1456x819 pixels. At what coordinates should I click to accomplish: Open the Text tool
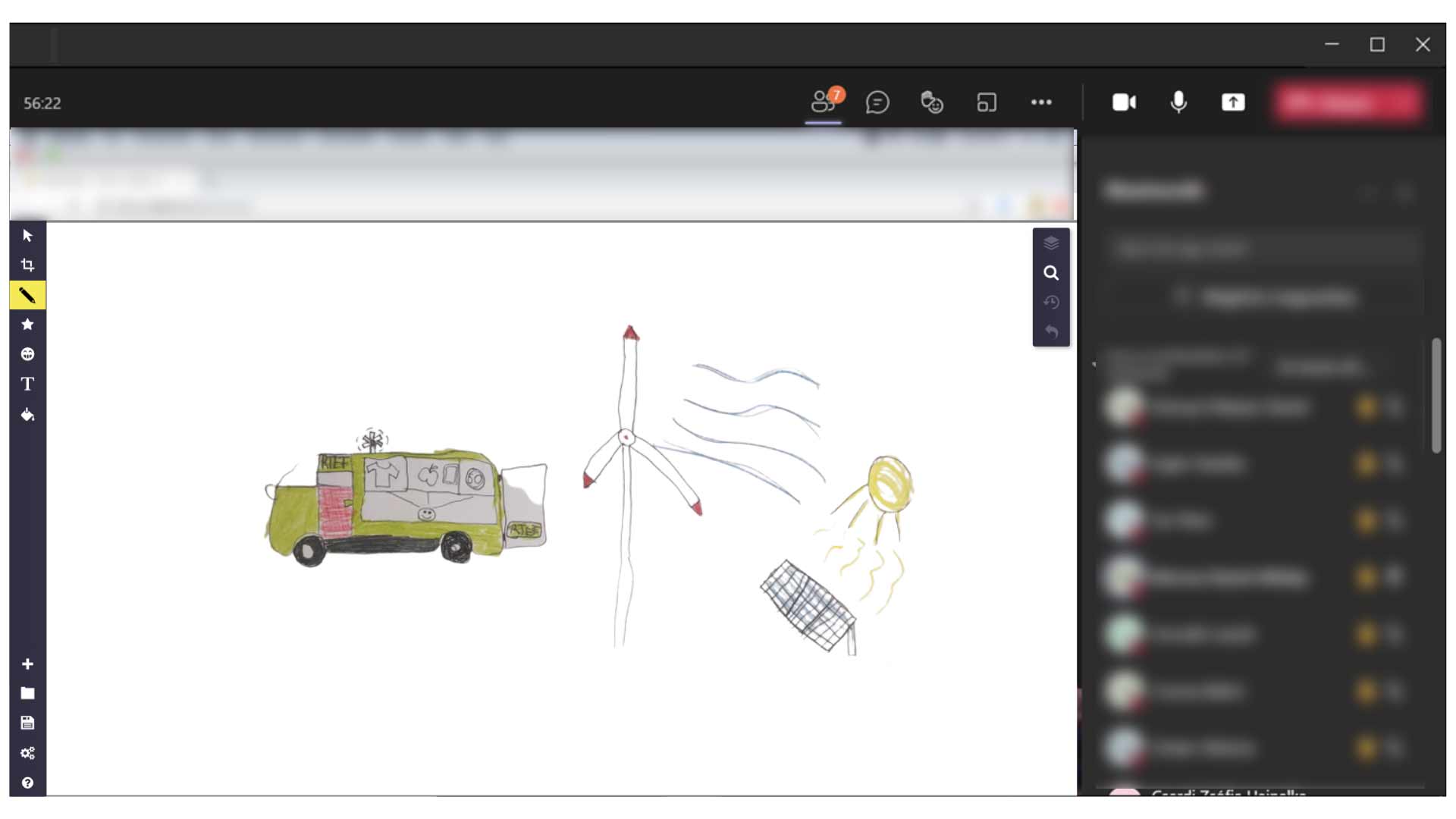point(27,384)
